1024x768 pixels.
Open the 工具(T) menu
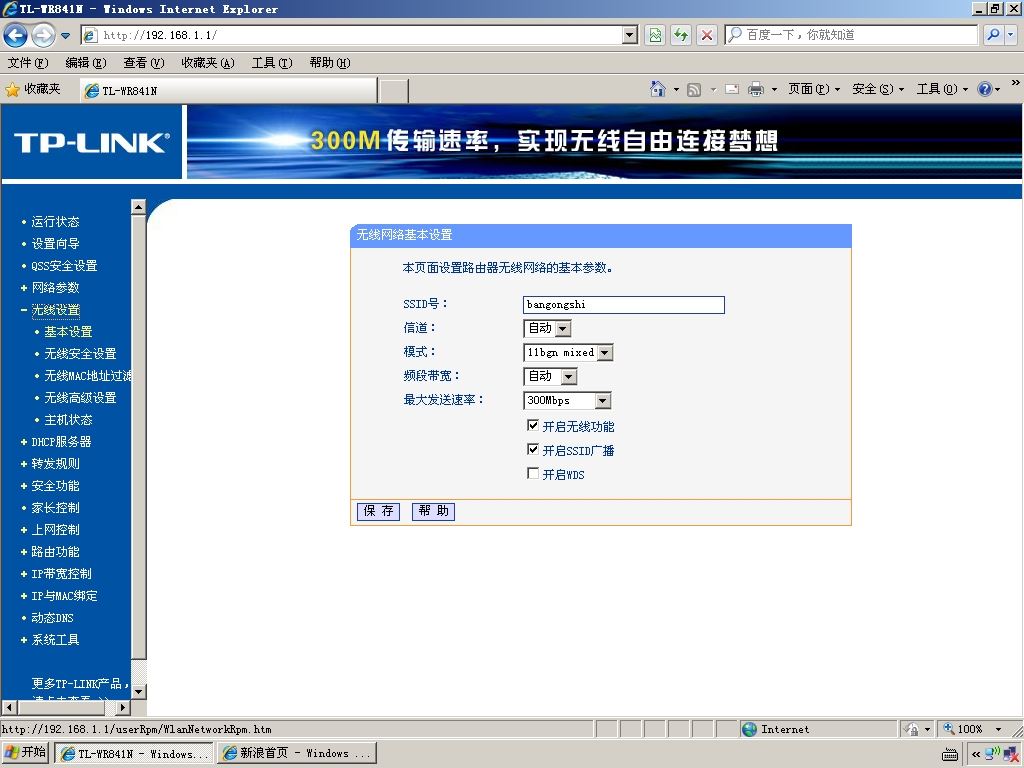click(272, 63)
